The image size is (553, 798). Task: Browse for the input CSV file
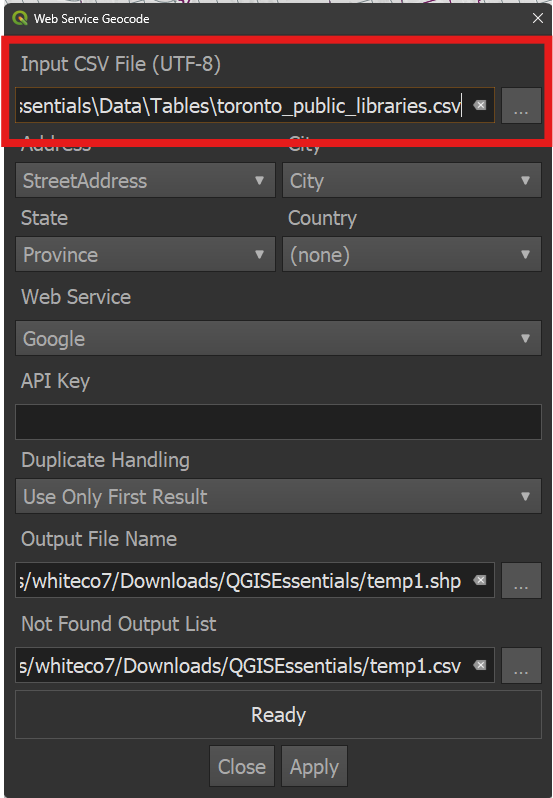(521, 105)
